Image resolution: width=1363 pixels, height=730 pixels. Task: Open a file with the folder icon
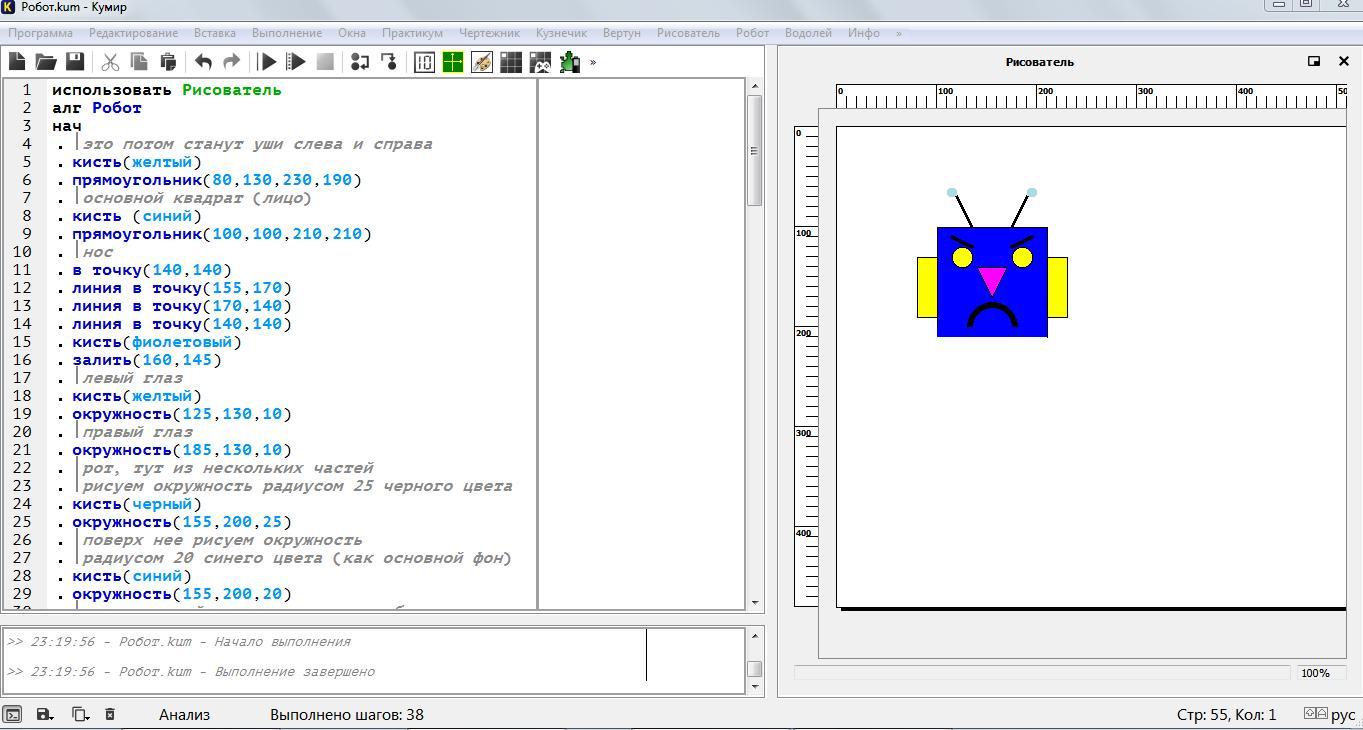click(x=46, y=62)
